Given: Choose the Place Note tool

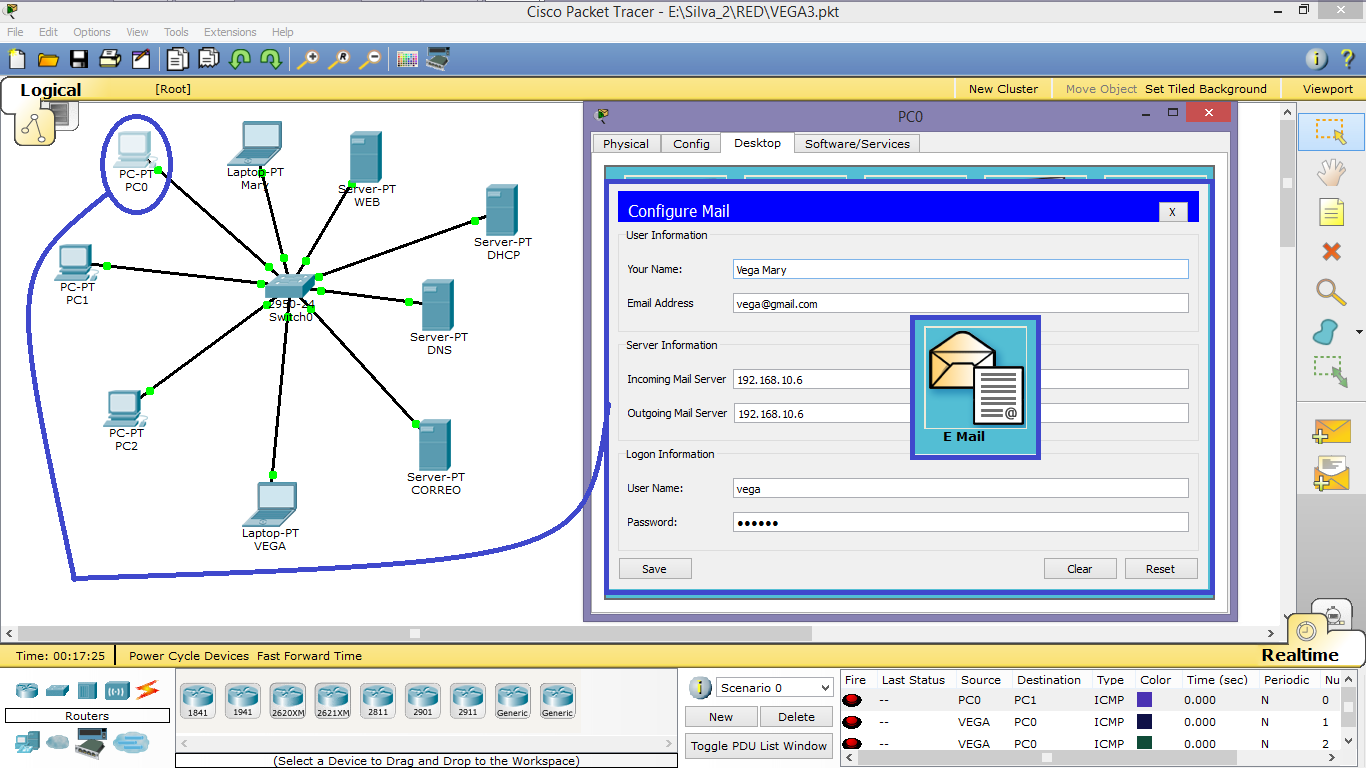Looking at the screenshot, I should point(1331,212).
